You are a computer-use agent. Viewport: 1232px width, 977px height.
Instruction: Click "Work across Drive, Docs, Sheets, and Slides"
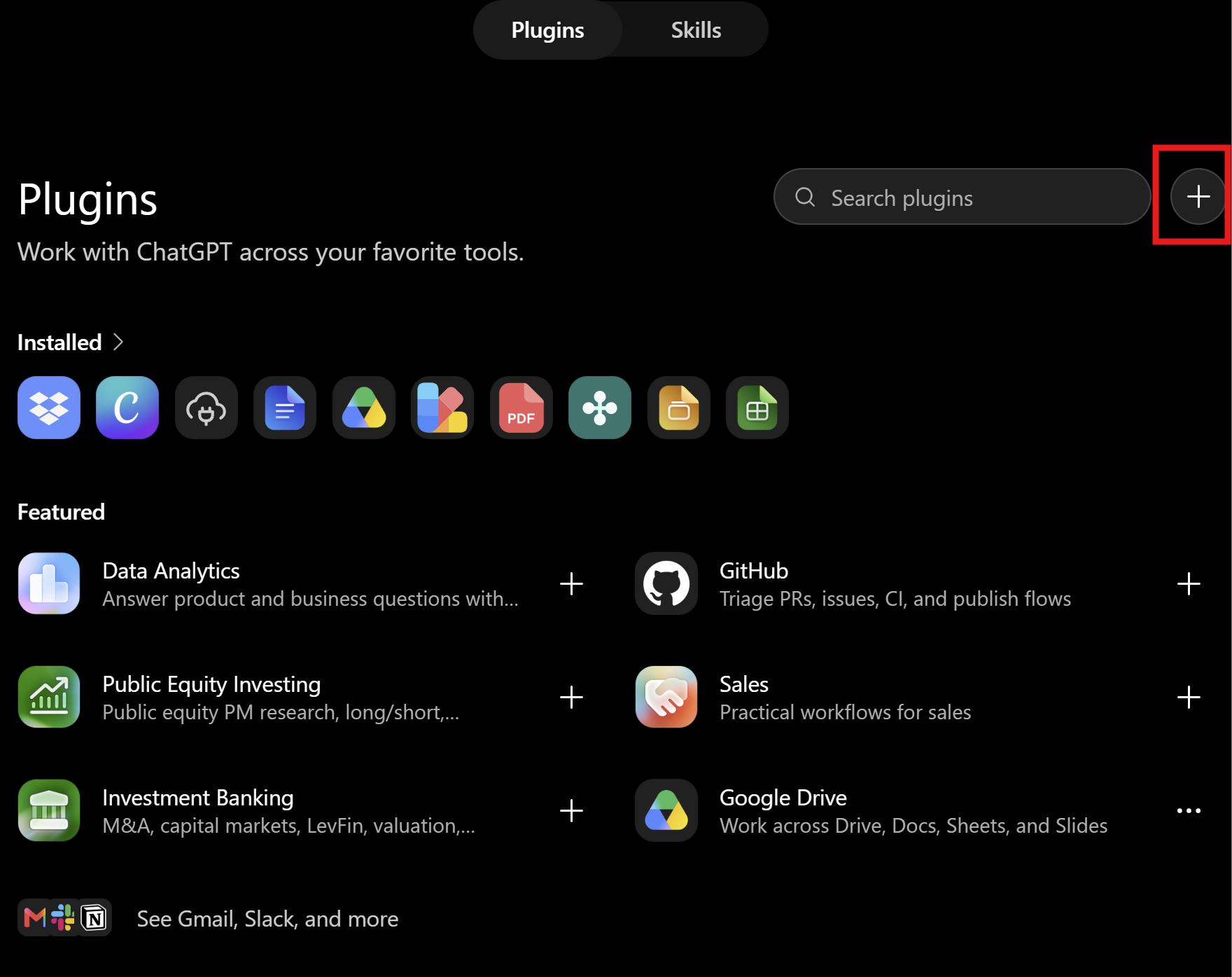pyautogui.click(x=913, y=826)
